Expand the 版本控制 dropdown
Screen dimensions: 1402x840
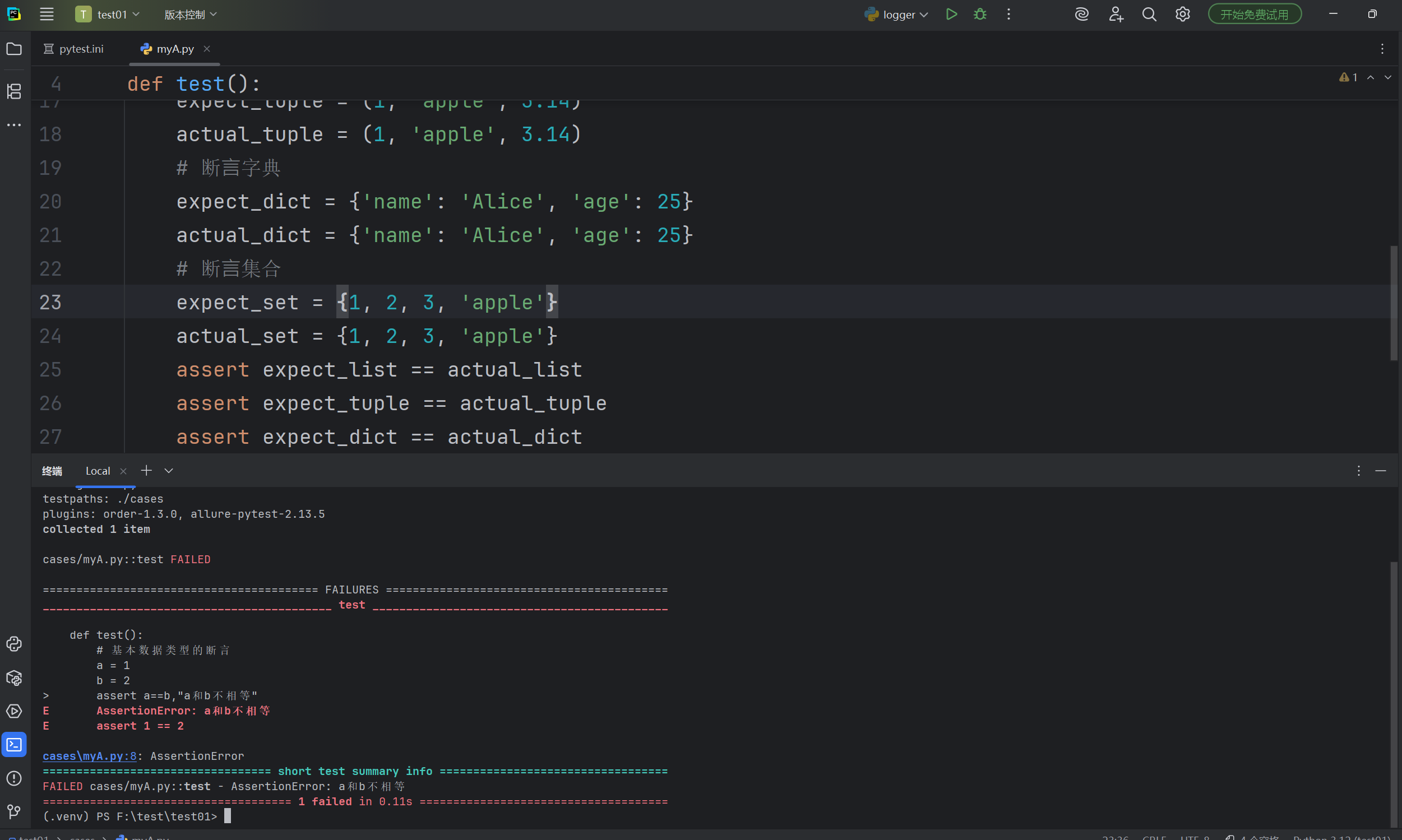190,15
